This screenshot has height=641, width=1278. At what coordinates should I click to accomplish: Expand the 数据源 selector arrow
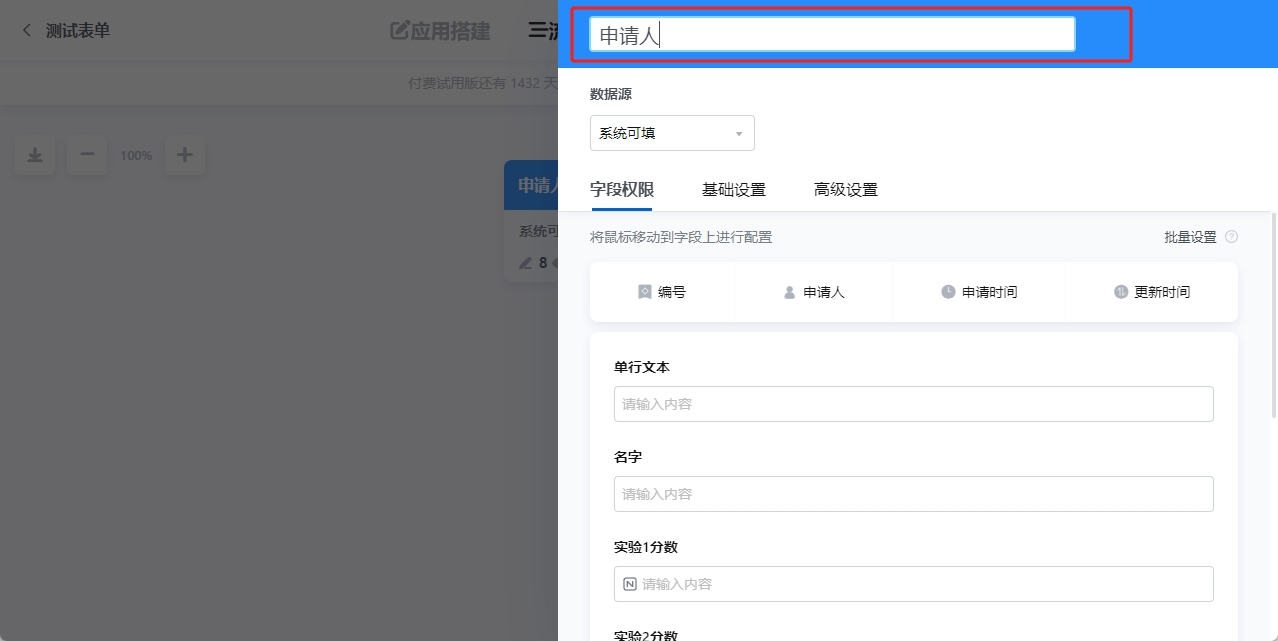point(739,133)
